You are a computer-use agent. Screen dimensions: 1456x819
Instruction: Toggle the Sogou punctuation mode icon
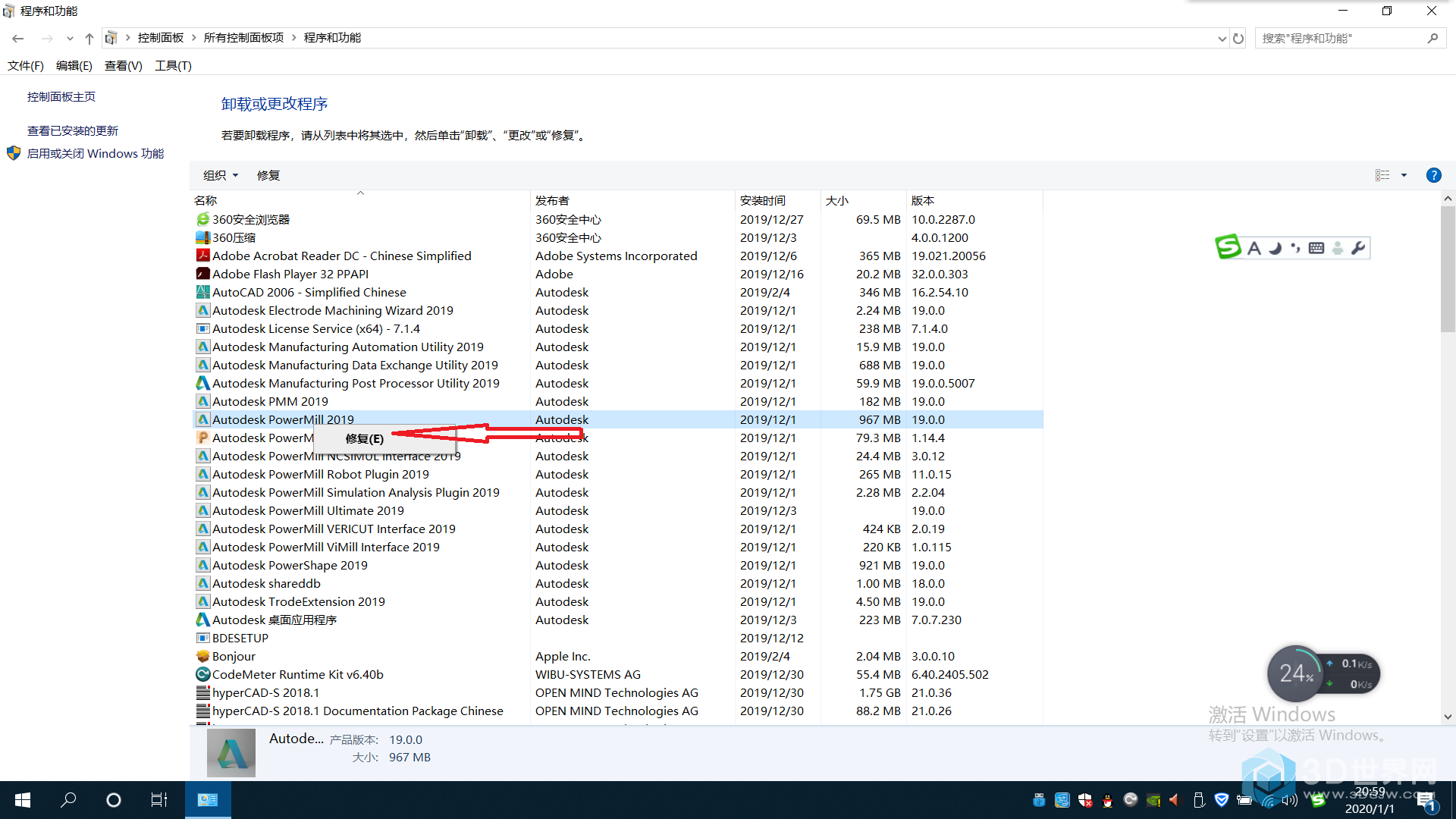1295,248
